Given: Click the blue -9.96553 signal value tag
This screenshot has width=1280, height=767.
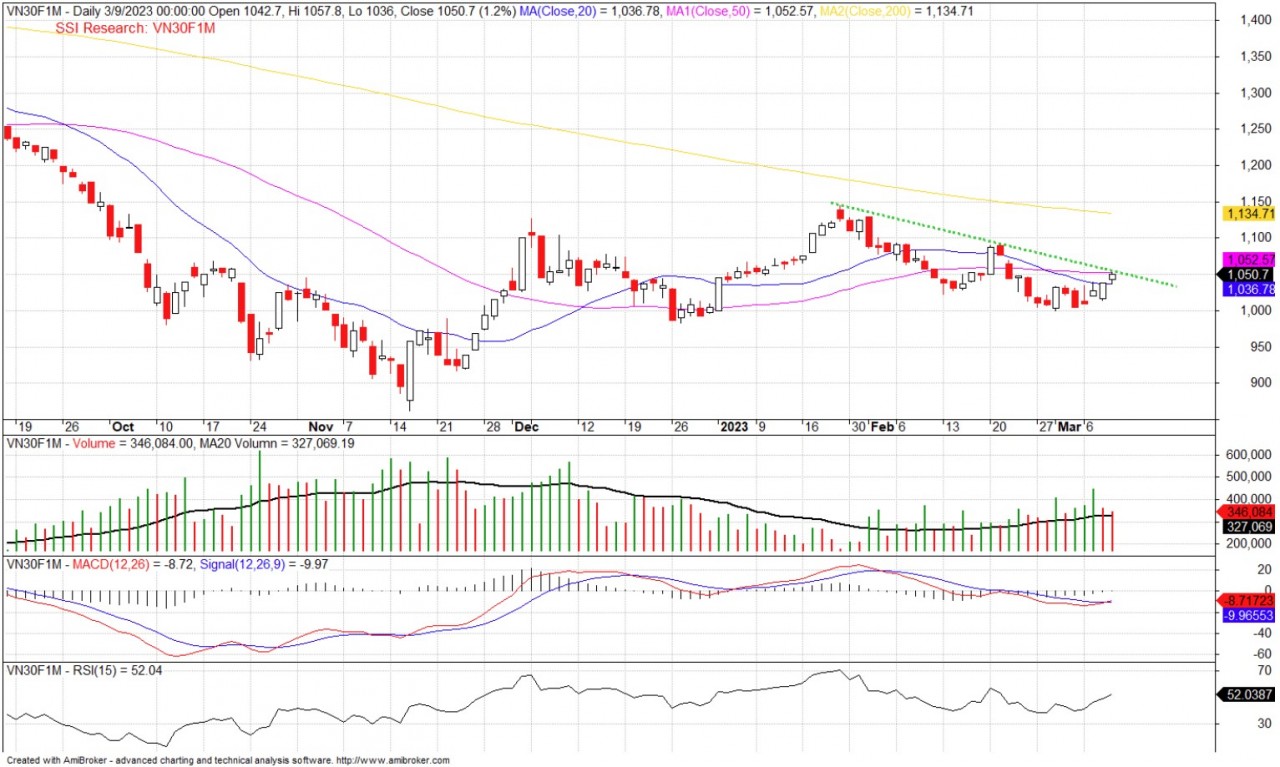Looking at the screenshot, I should [1249, 616].
